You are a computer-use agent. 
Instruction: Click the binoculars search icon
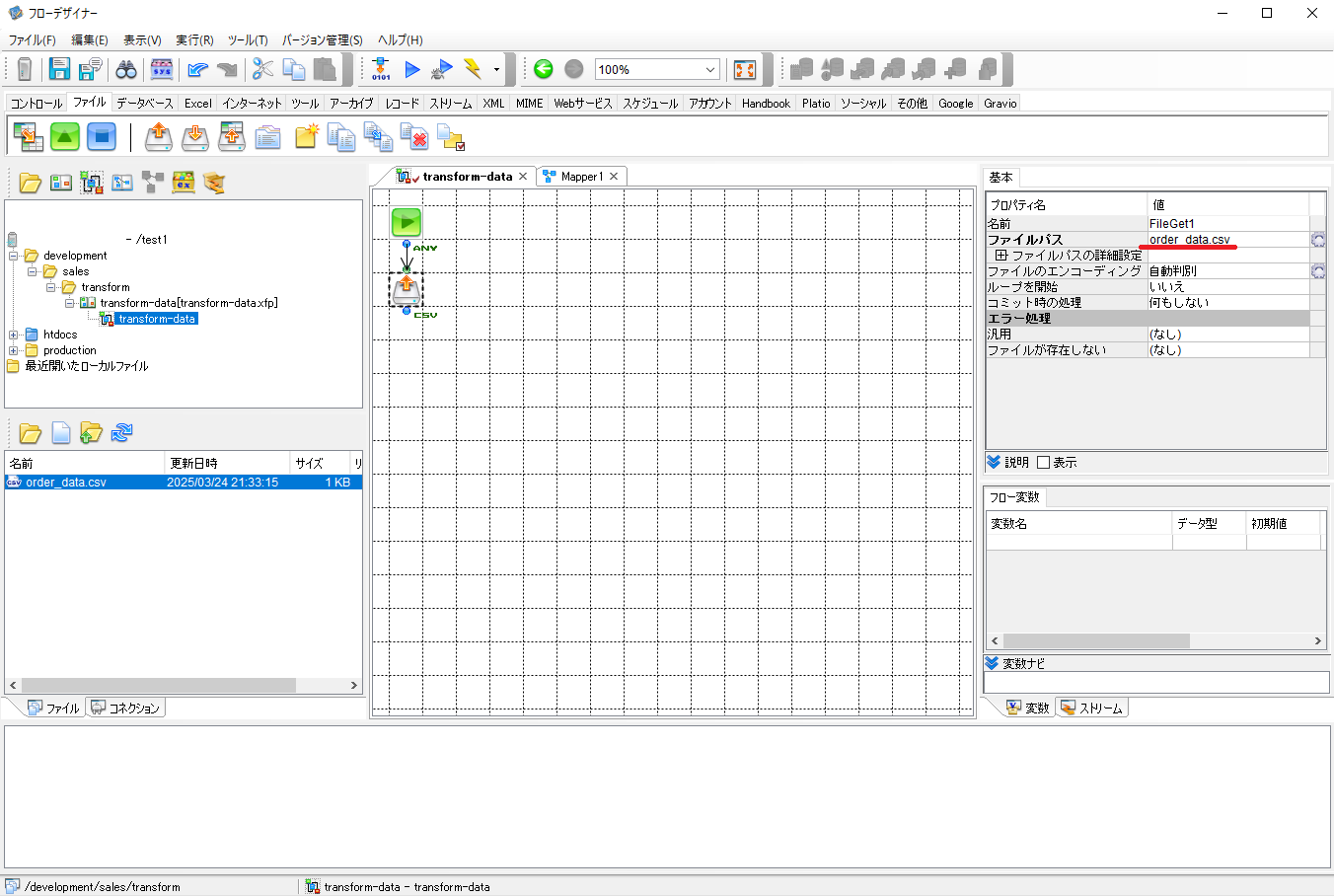(x=126, y=69)
